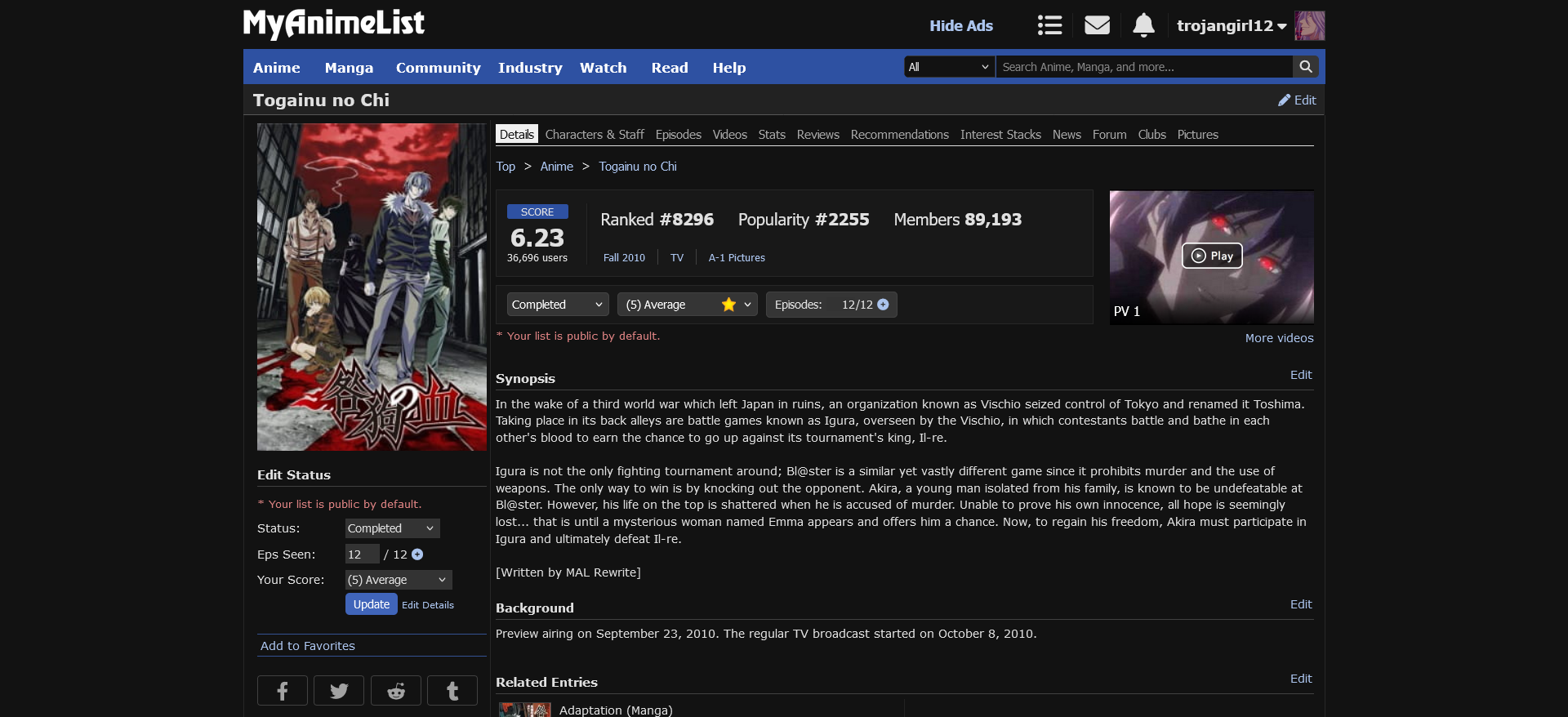Viewport: 1568px width, 717px height.
Task: Share on Reddit icon
Action: coord(396,691)
